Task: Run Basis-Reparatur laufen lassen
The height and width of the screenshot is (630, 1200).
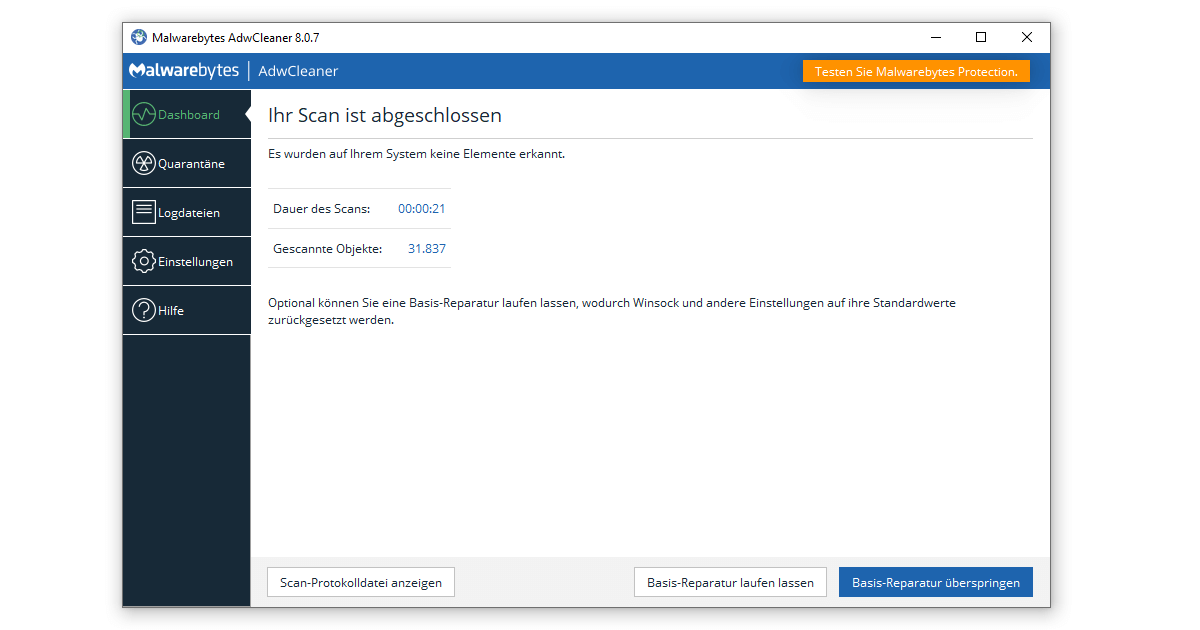Action: coord(730,581)
